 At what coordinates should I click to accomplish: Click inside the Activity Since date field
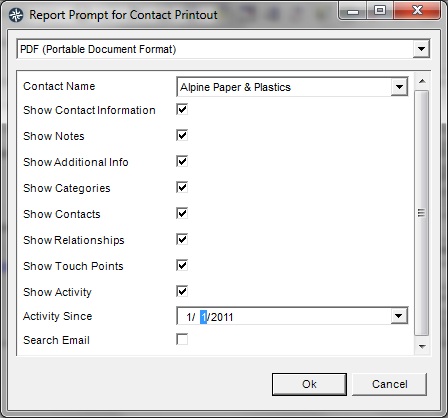(284, 316)
